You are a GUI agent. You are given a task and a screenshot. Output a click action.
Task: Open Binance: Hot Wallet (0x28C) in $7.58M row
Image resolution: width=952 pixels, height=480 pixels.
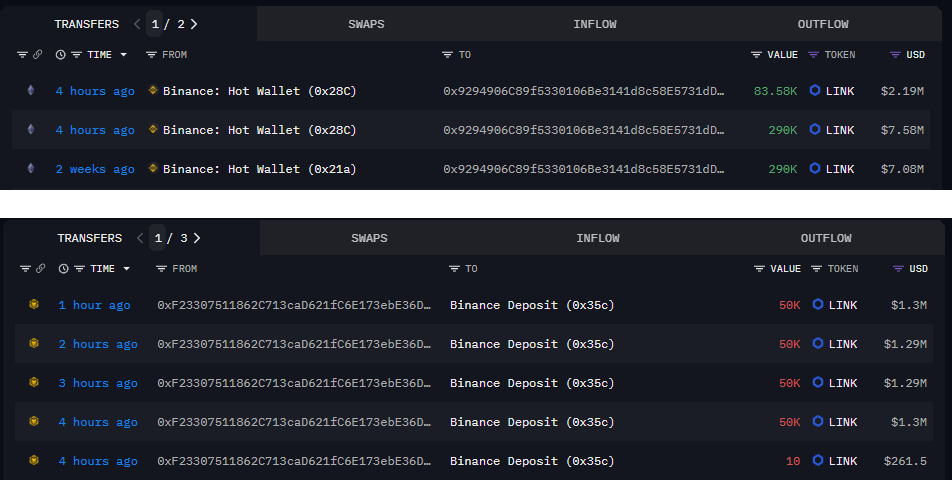pos(259,130)
